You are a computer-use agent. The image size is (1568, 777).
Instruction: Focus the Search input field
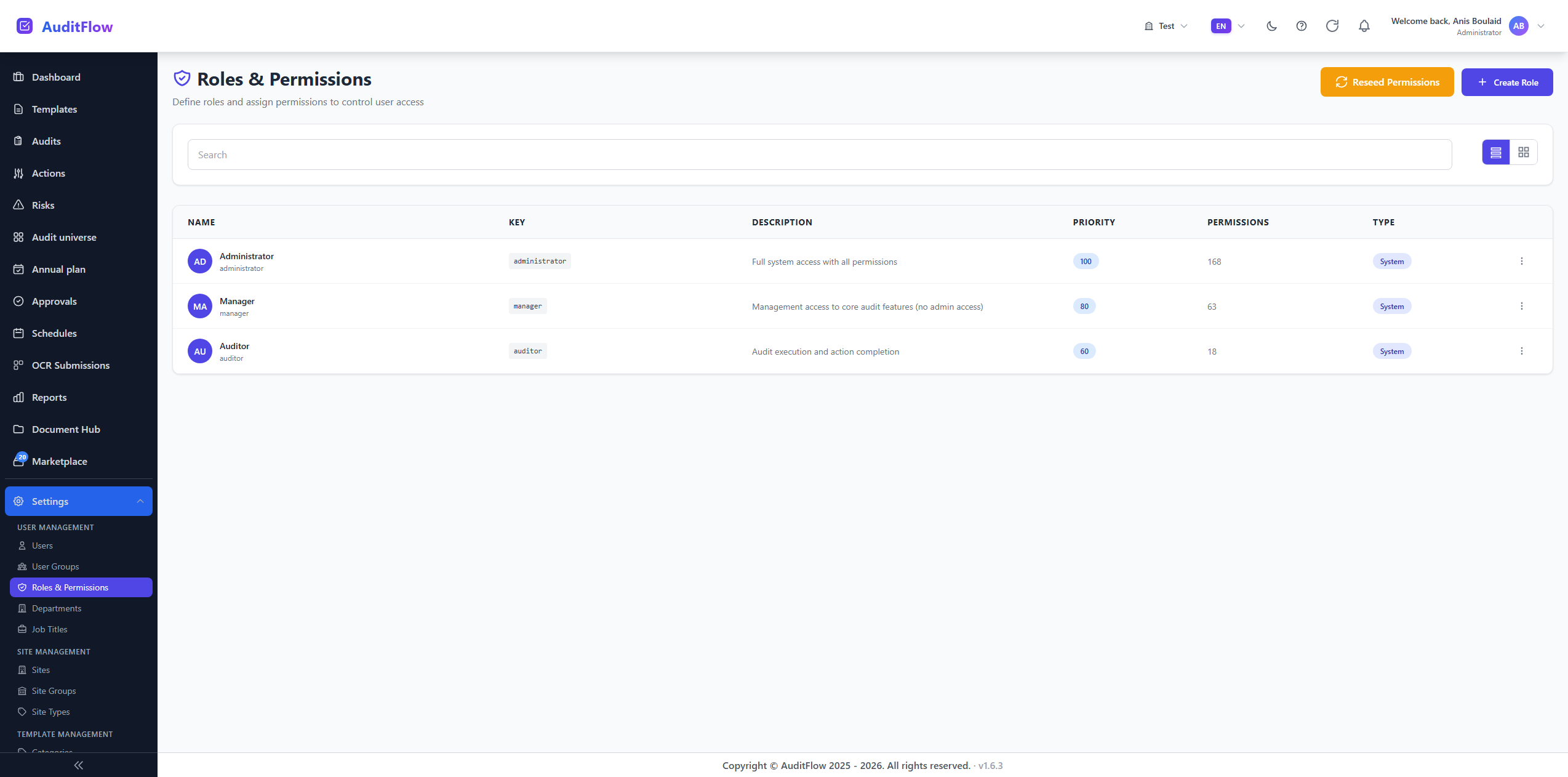click(x=820, y=155)
